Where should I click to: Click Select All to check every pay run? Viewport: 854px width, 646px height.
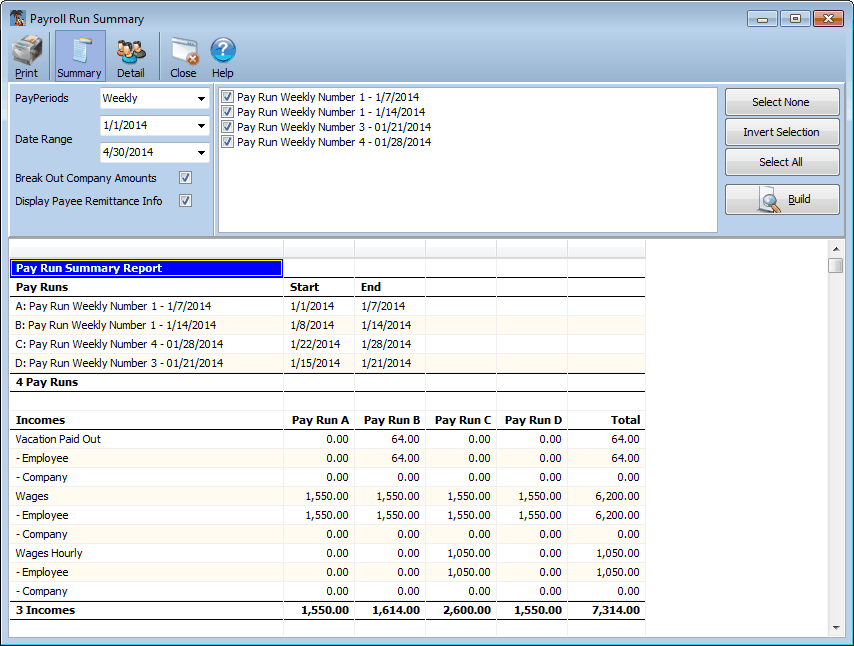point(782,162)
